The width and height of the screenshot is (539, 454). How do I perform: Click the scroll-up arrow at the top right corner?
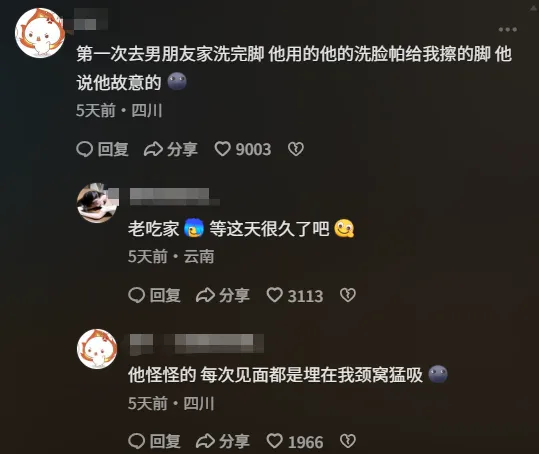click(x=534, y=9)
